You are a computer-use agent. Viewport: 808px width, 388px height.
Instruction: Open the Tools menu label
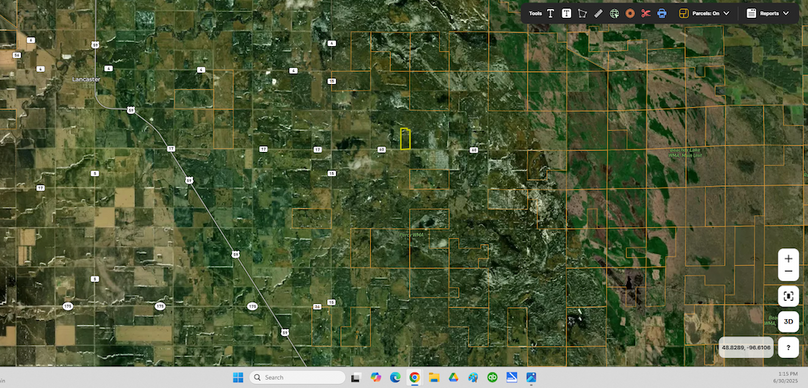coord(535,13)
